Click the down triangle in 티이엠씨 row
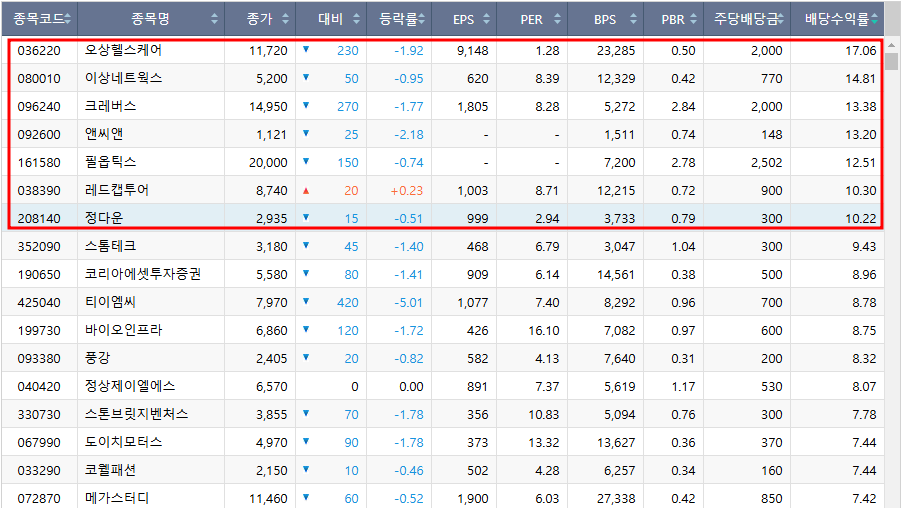Image resolution: width=901 pixels, height=508 pixels. [306, 301]
